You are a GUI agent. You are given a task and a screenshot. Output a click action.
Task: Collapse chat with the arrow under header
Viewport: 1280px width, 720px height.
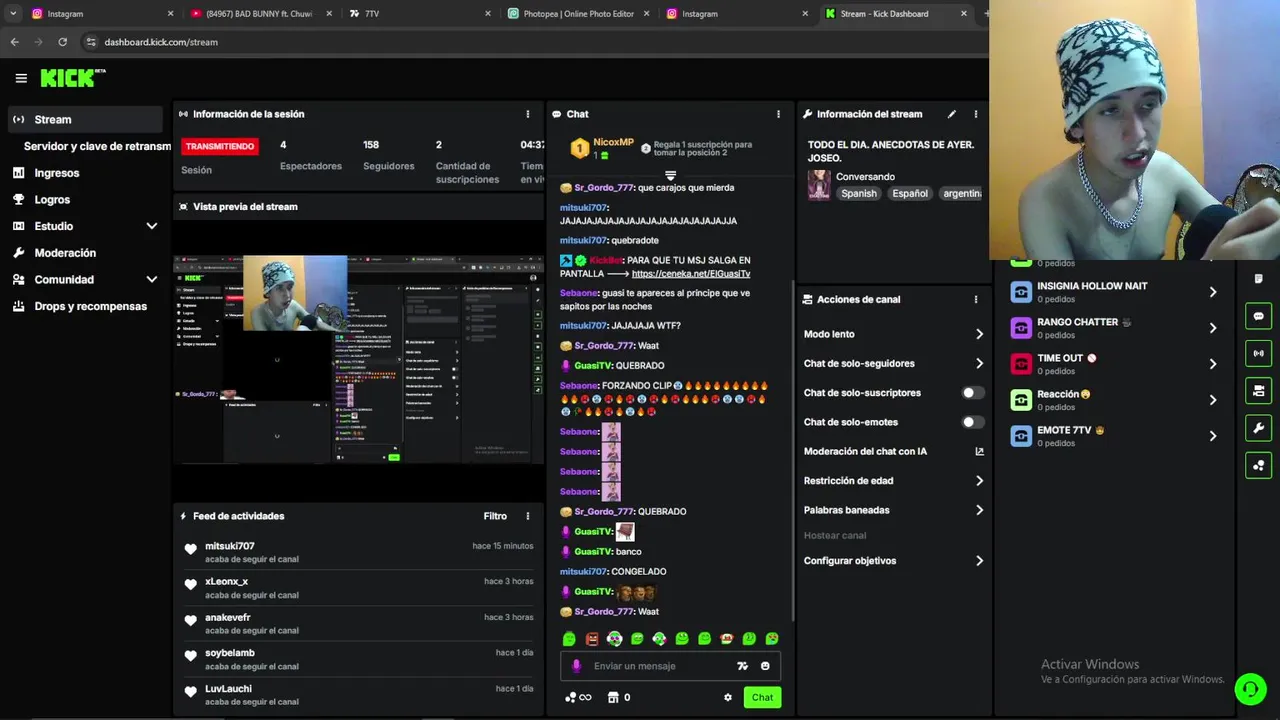670,175
